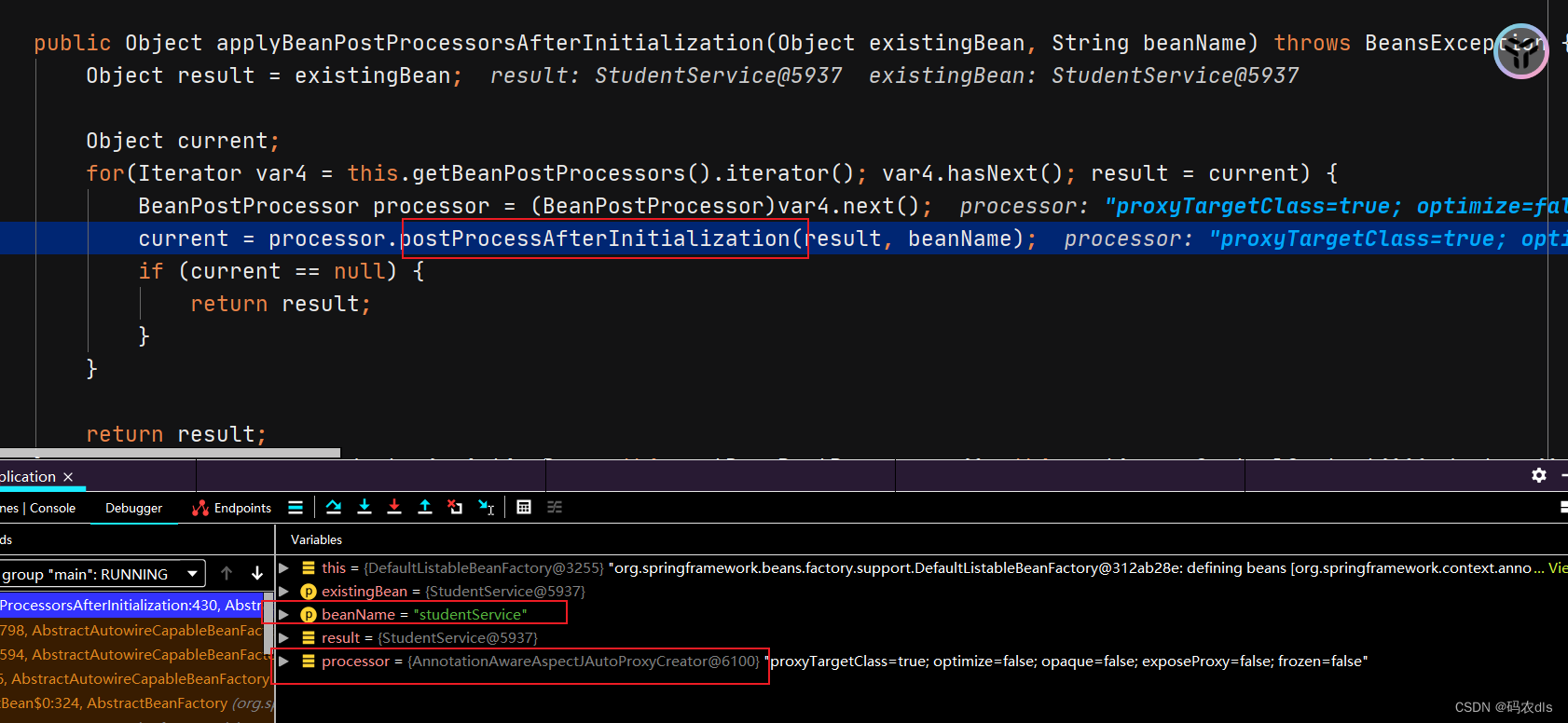Click the next frame down arrow
Image resolution: width=1568 pixels, height=723 pixels.
257,573
